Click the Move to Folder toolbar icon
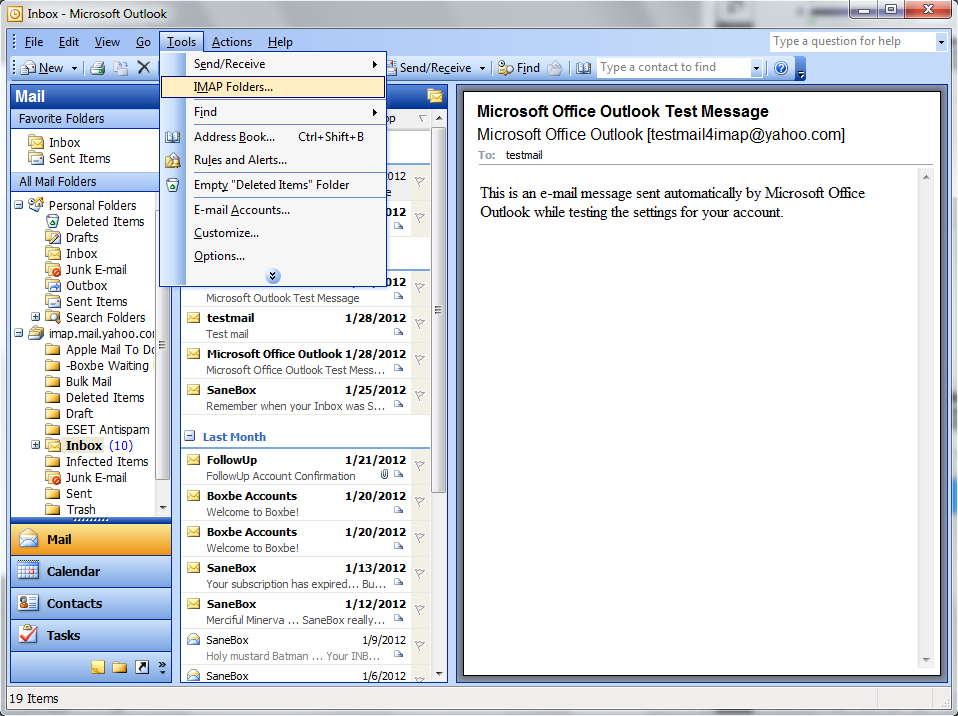 [x=121, y=68]
